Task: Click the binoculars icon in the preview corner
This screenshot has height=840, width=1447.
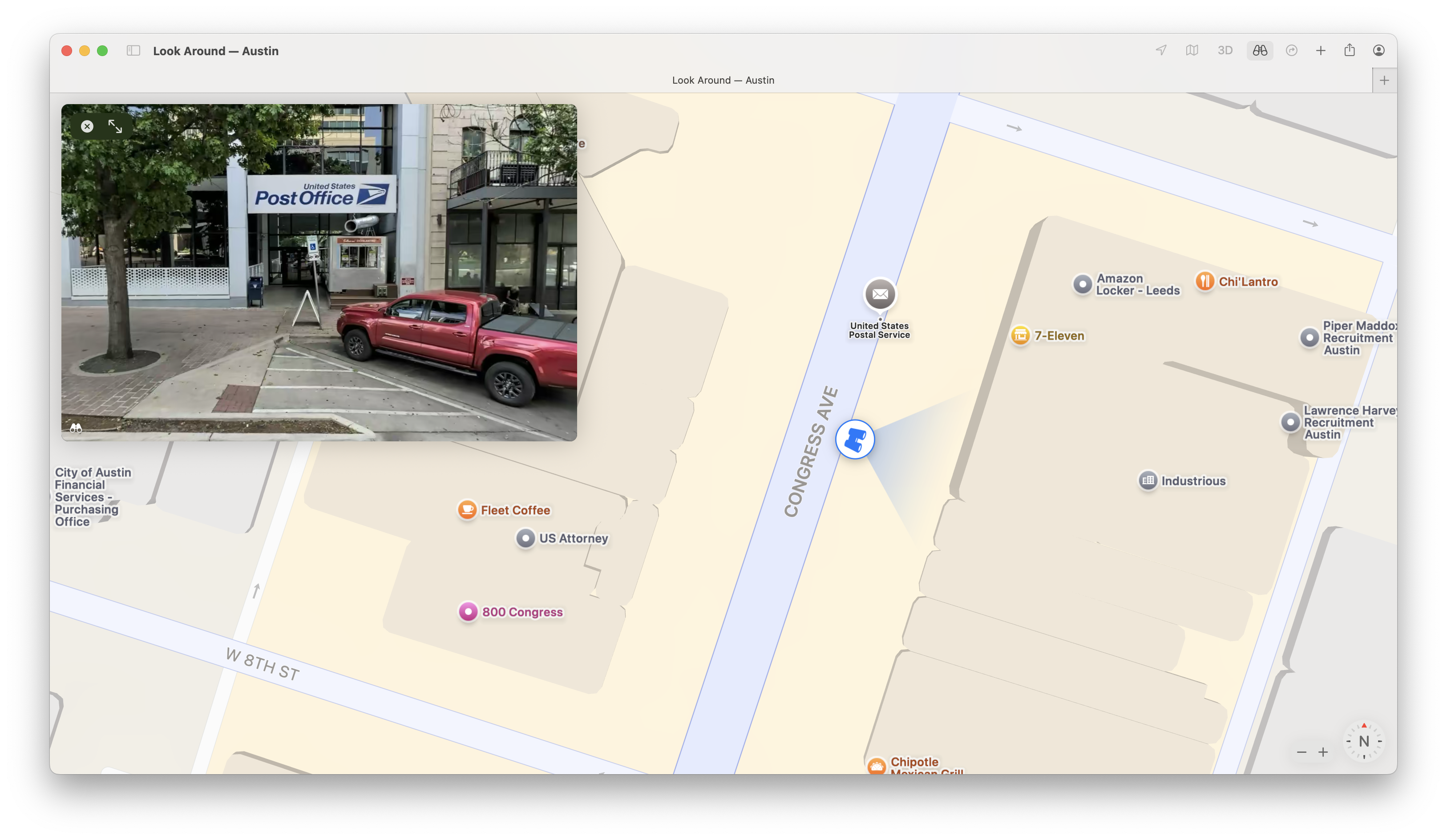Action: point(76,428)
